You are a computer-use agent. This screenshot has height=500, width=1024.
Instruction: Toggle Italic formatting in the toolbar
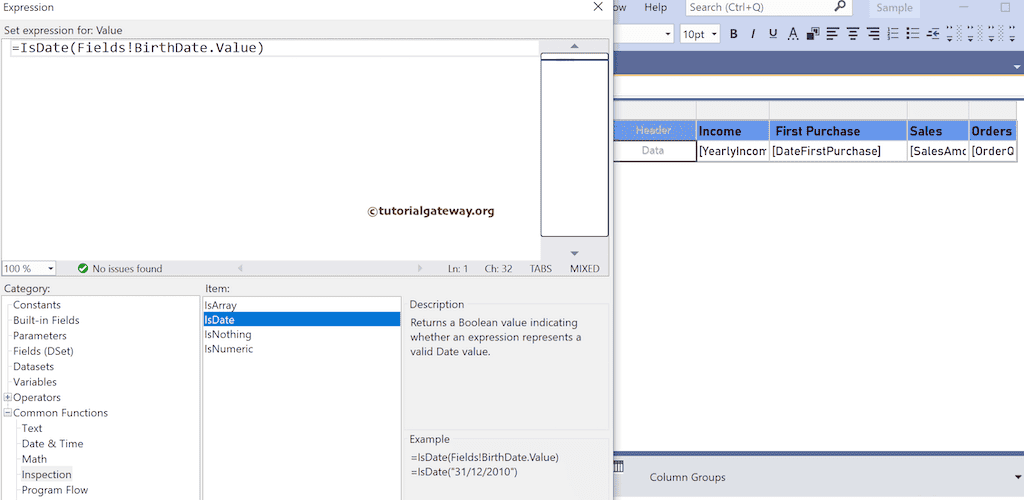tap(753, 34)
